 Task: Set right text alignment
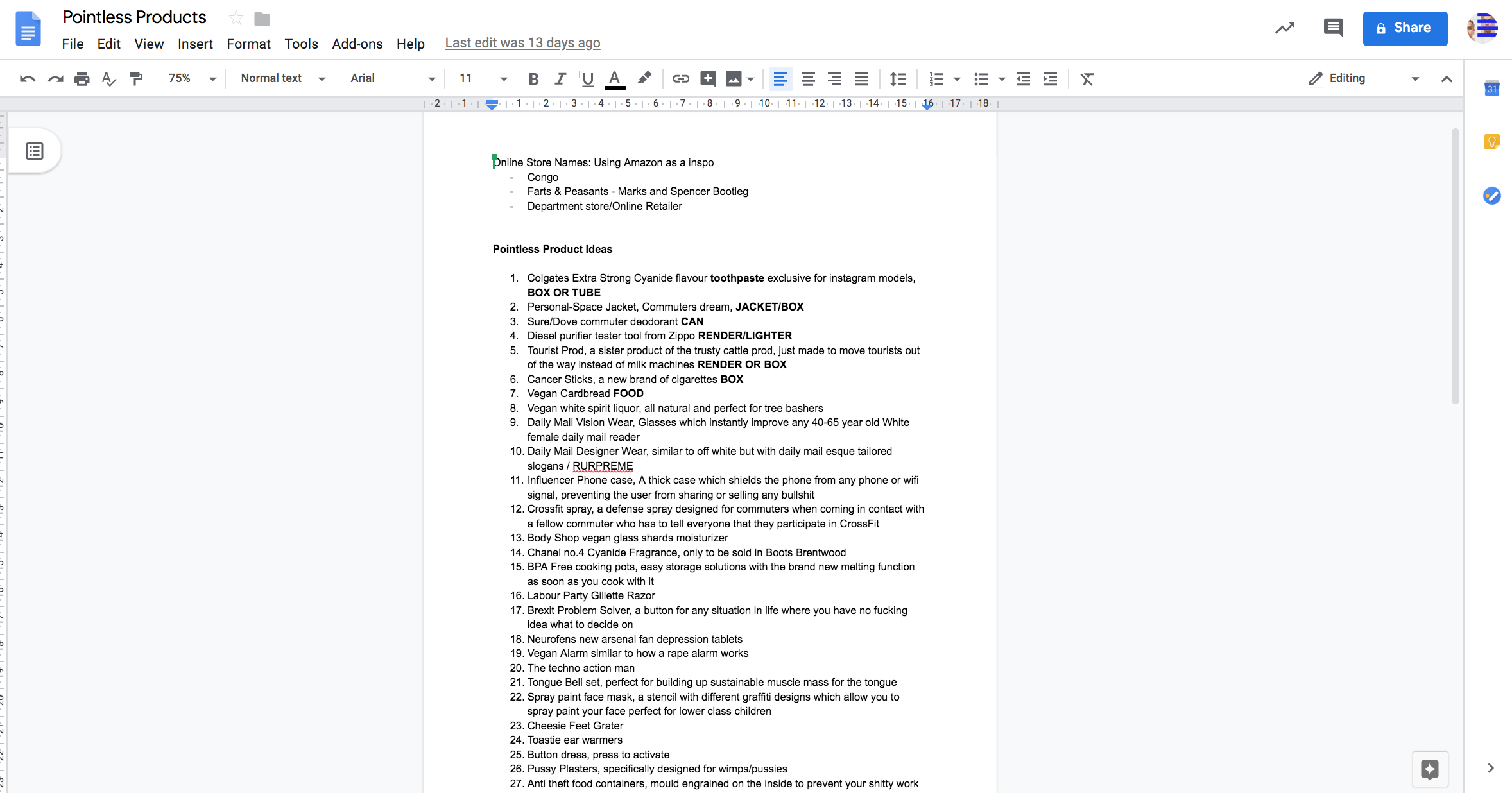pyautogui.click(x=834, y=79)
